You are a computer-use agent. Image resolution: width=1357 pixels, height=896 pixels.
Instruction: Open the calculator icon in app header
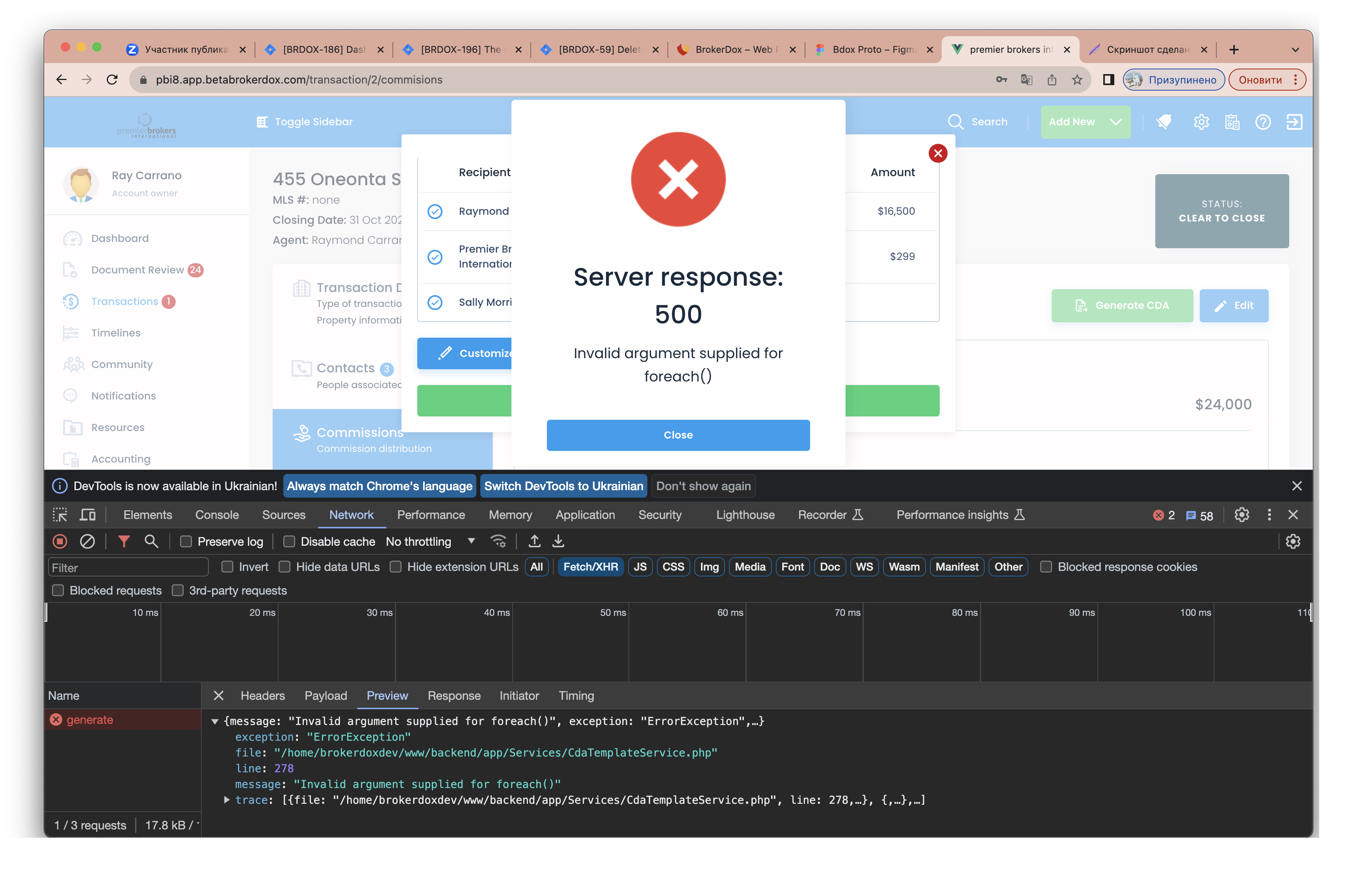1232,122
